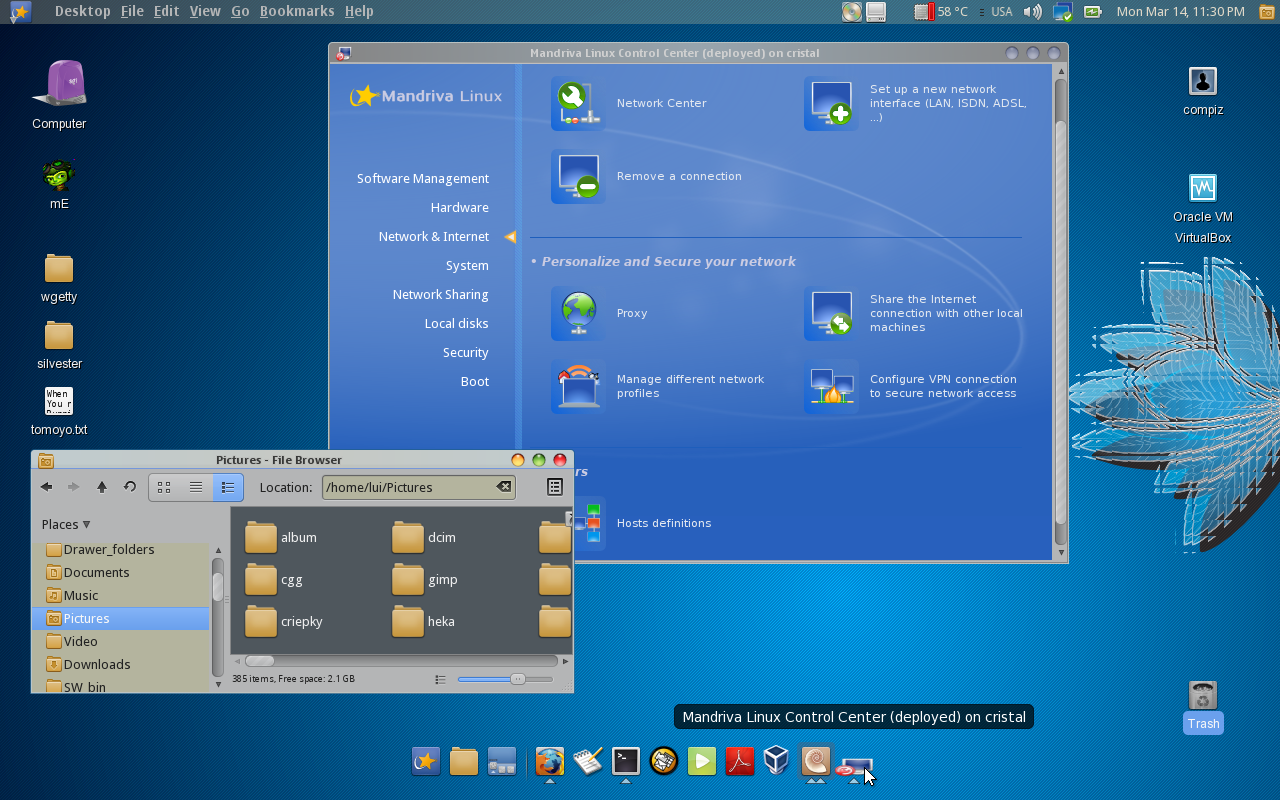
Task: Open Software Management section
Action: click(423, 178)
